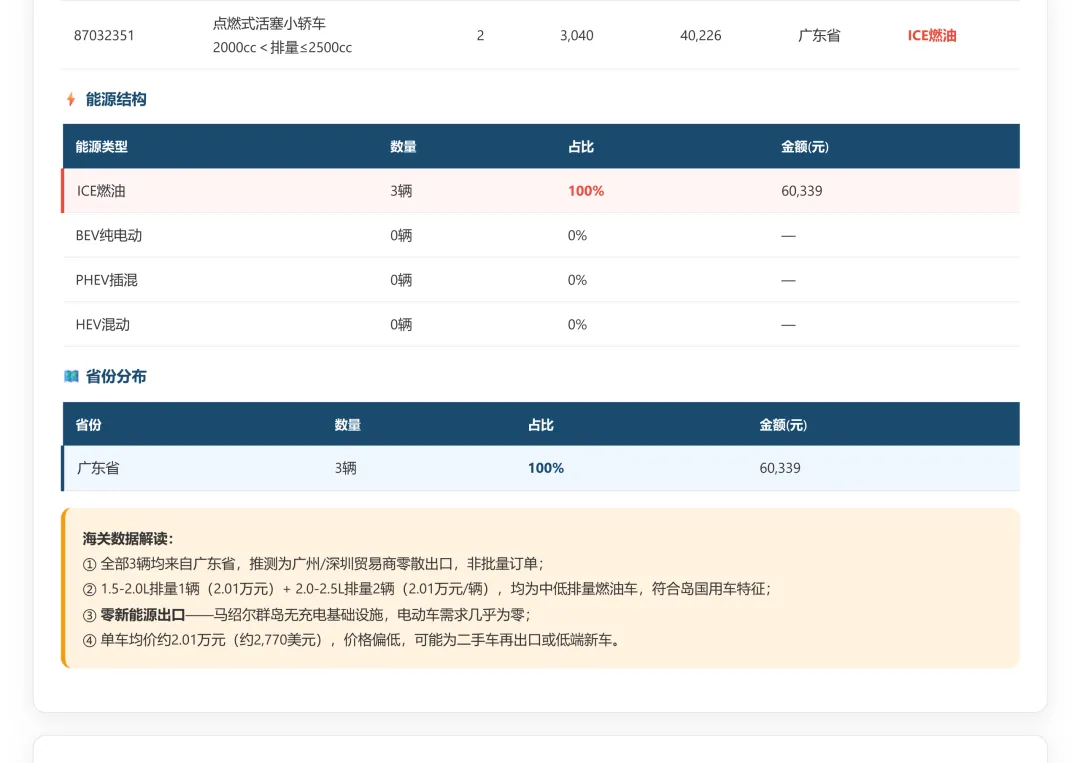Click 0辆 in the HEV混动 row

pos(401,324)
